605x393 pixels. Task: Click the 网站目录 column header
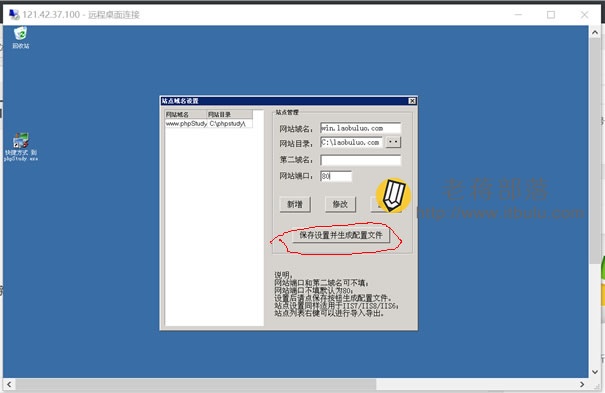coord(230,115)
